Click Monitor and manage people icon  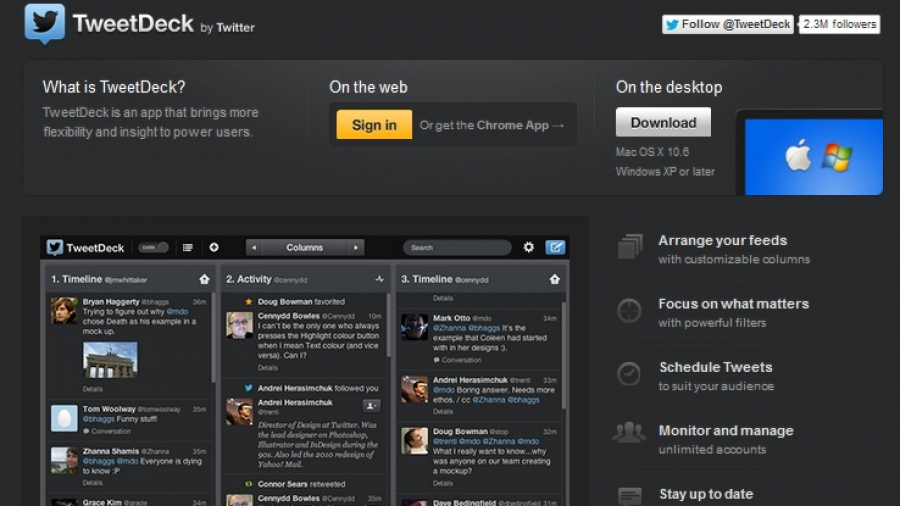point(629,432)
